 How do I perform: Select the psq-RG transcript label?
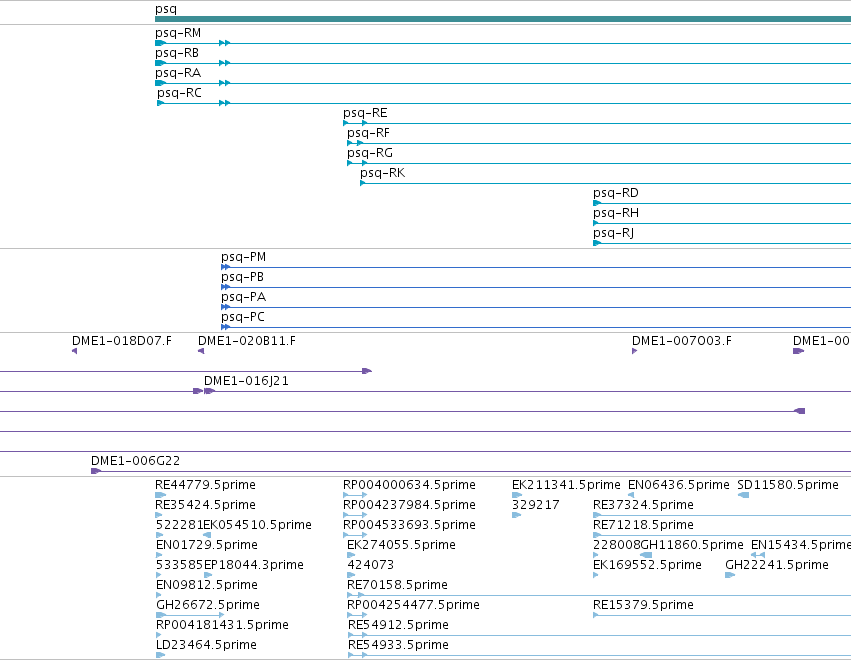click(x=370, y=153)
